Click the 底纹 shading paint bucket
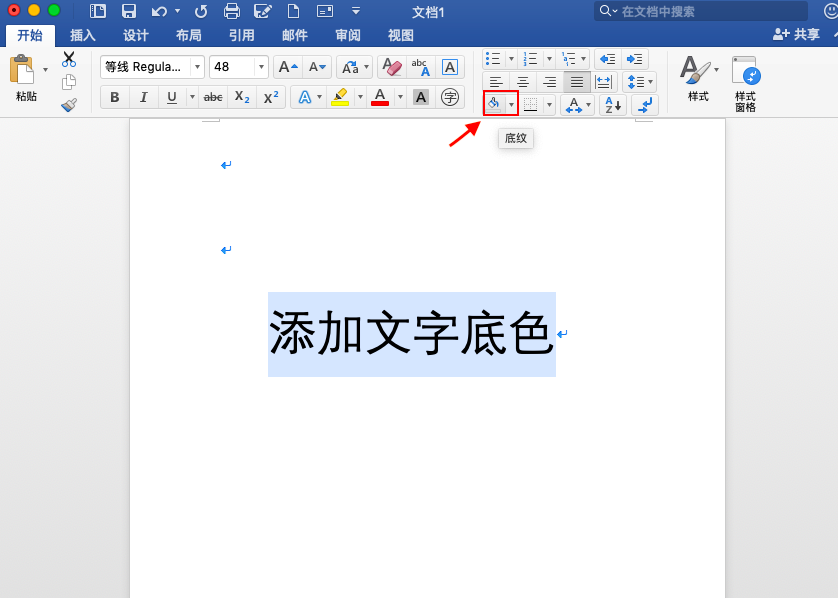The width and height of the screenshot is (838, 598). click(x=494, y=104)
